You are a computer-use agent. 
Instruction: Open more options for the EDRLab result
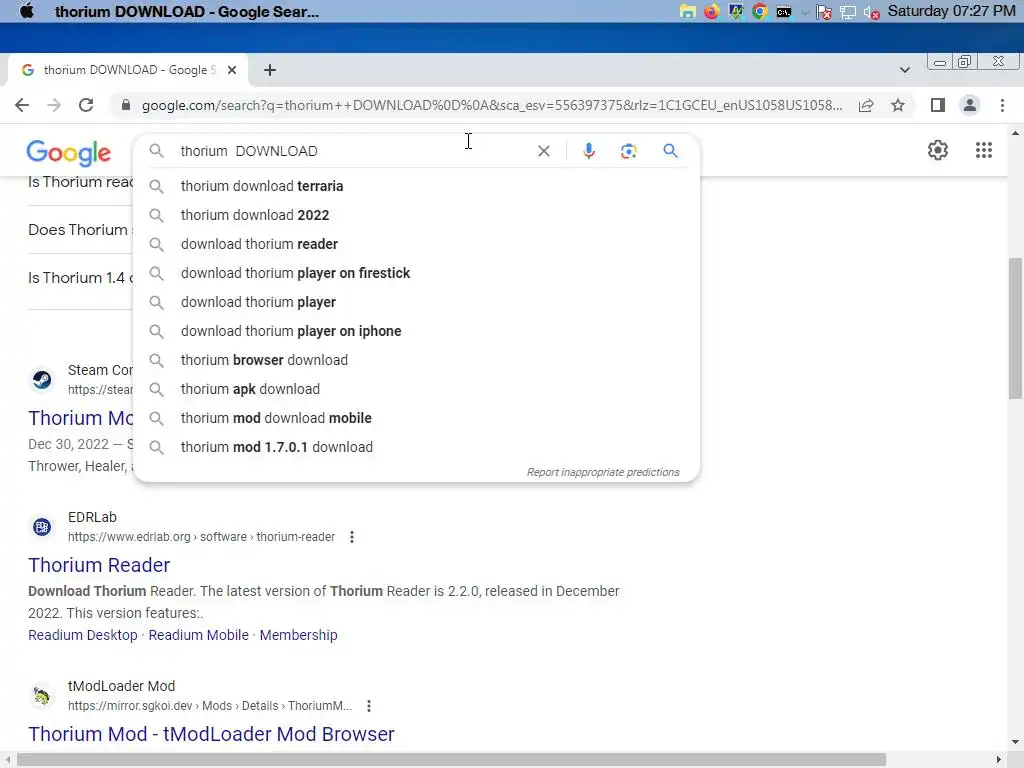[x=351, y=537]
